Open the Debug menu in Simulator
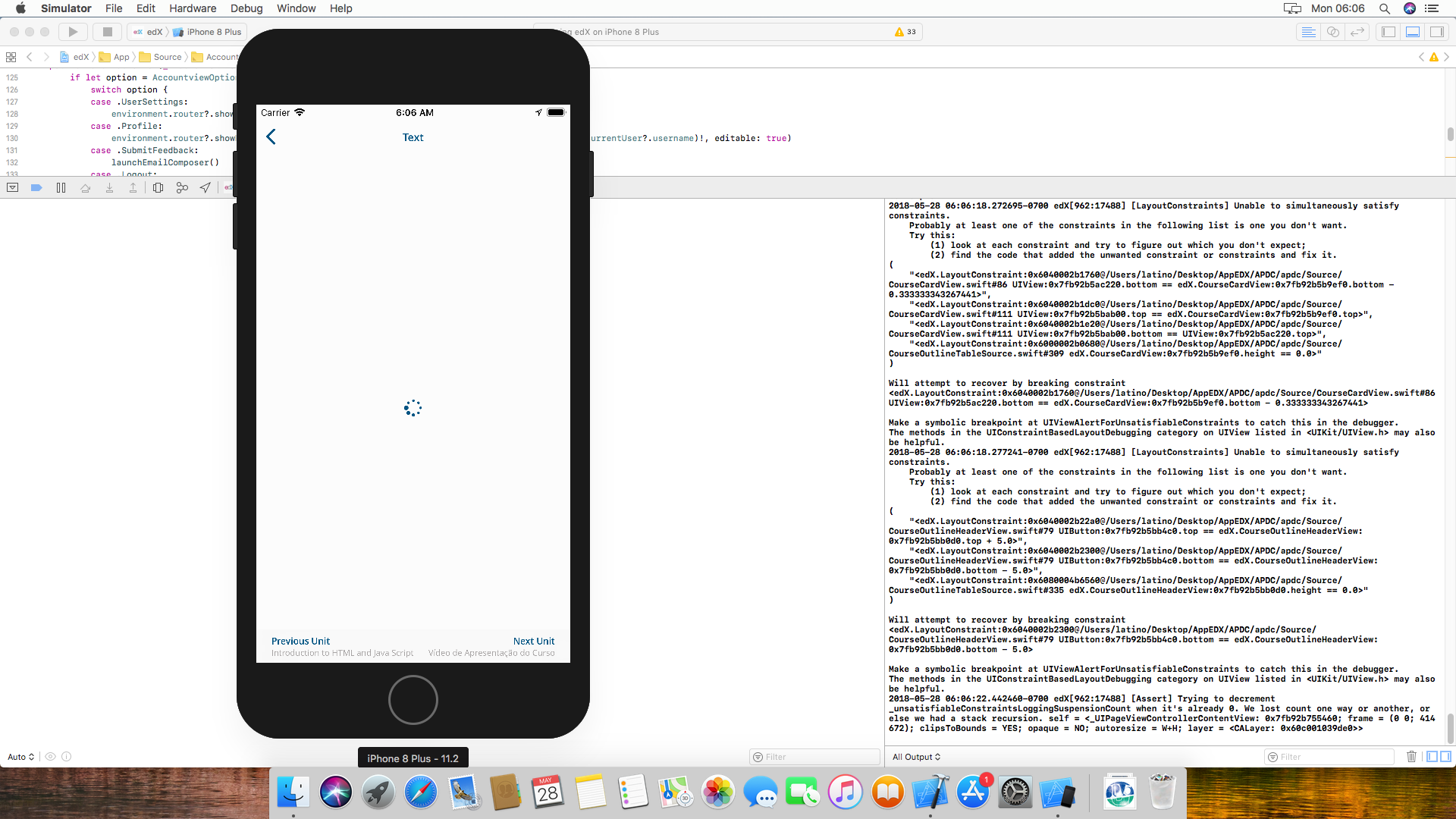Screen dimensions: 1456x819 [246, 8]
